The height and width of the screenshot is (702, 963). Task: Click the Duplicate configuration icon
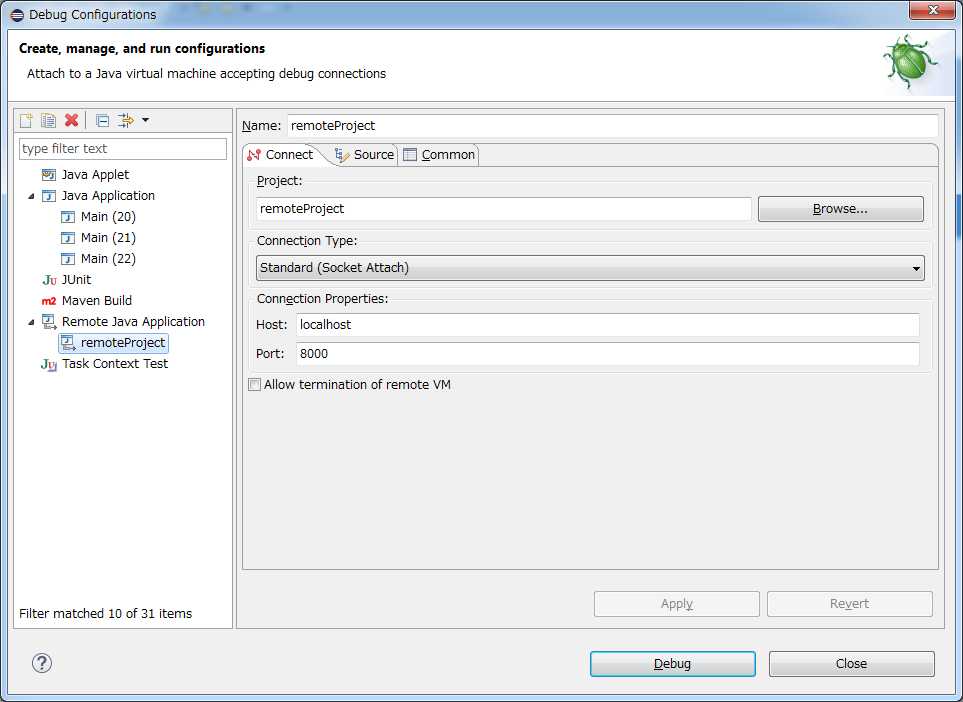point(49,120)
